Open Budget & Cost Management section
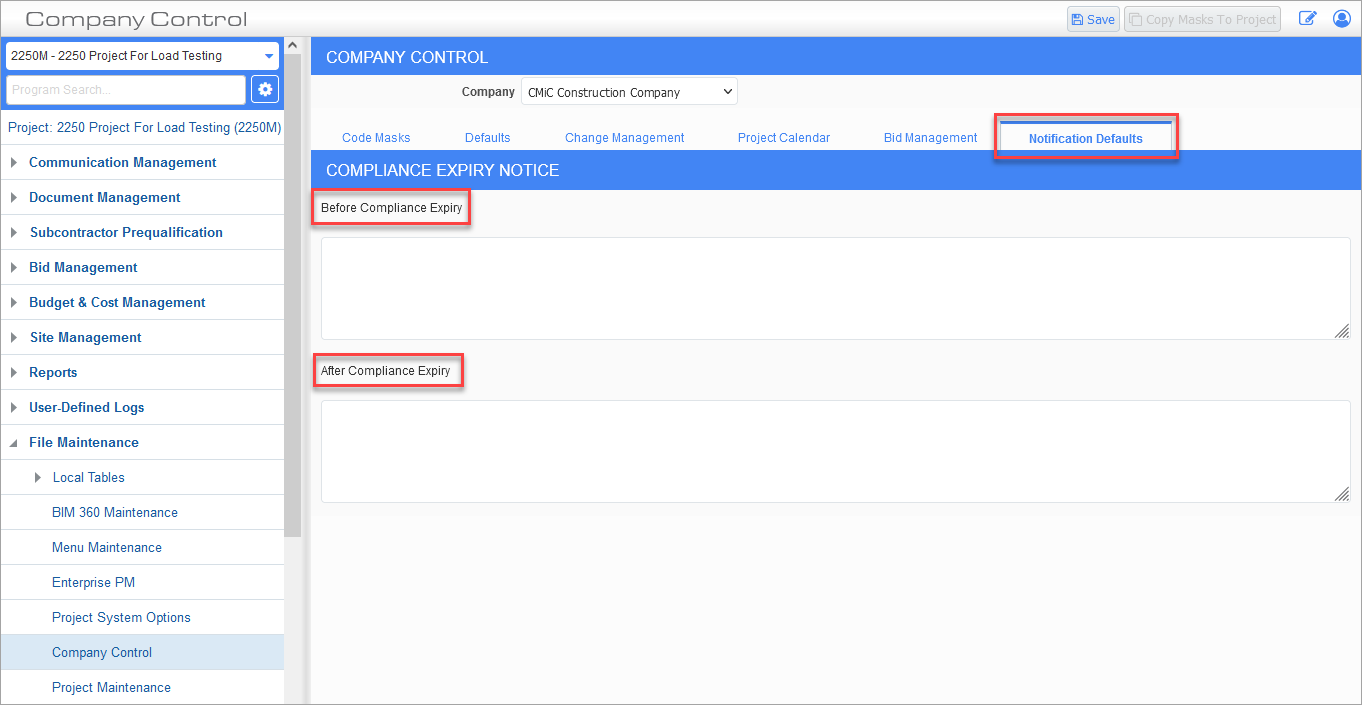The height and width of the screenshot is (705, 1362). click(x=117, y=302)
